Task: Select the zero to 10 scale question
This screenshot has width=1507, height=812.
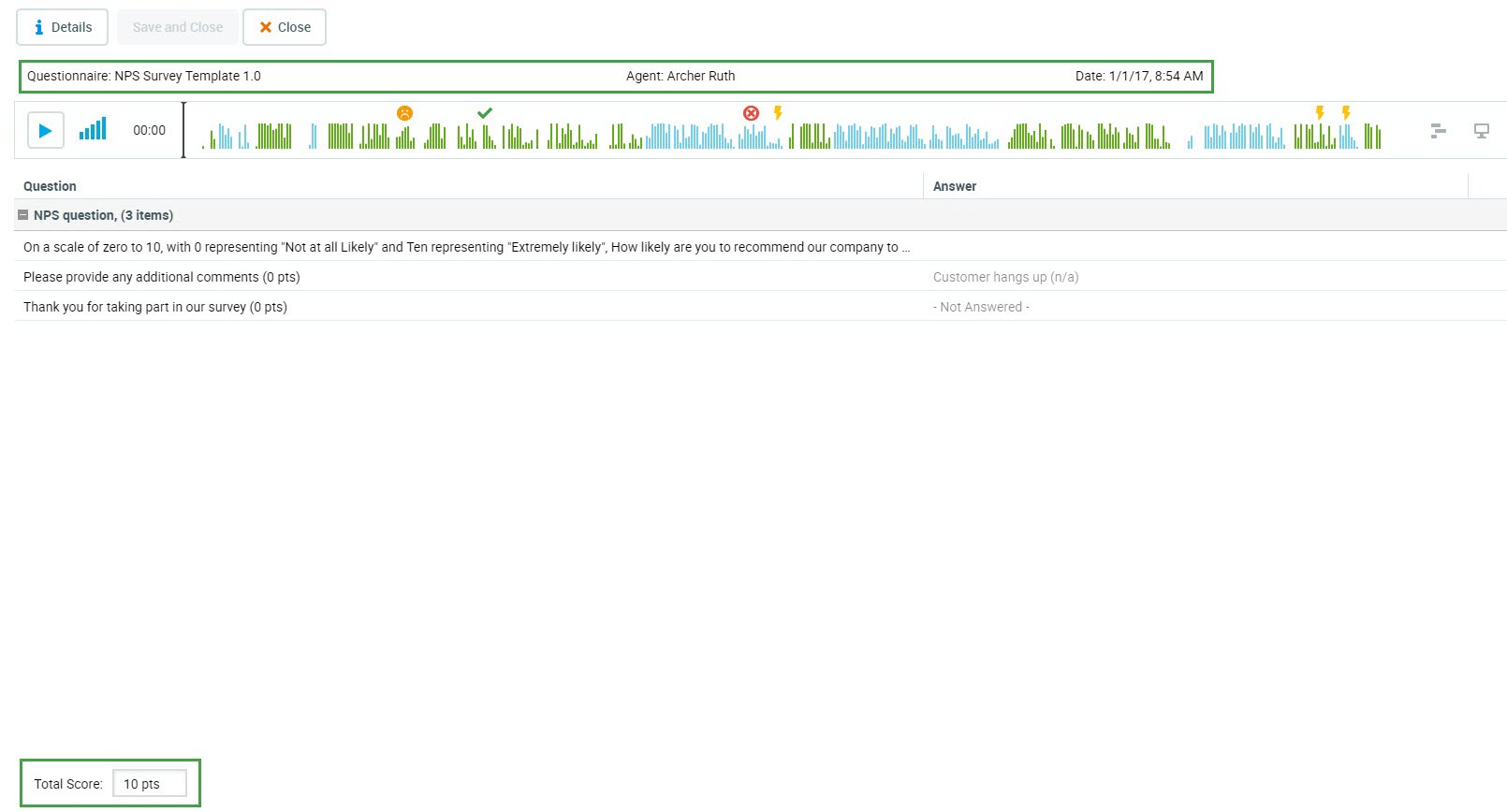Action: point(466,247)
